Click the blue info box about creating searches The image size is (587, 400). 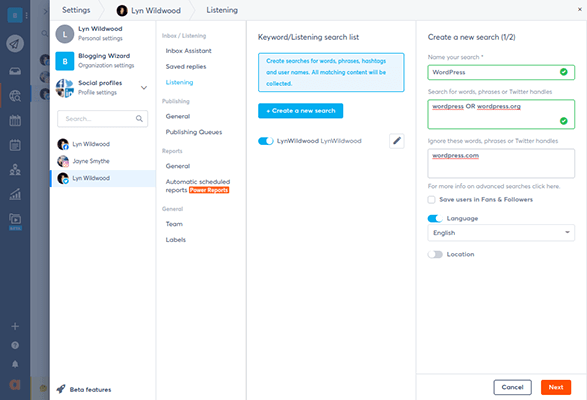pyautogui.click(x=331, y=72)
